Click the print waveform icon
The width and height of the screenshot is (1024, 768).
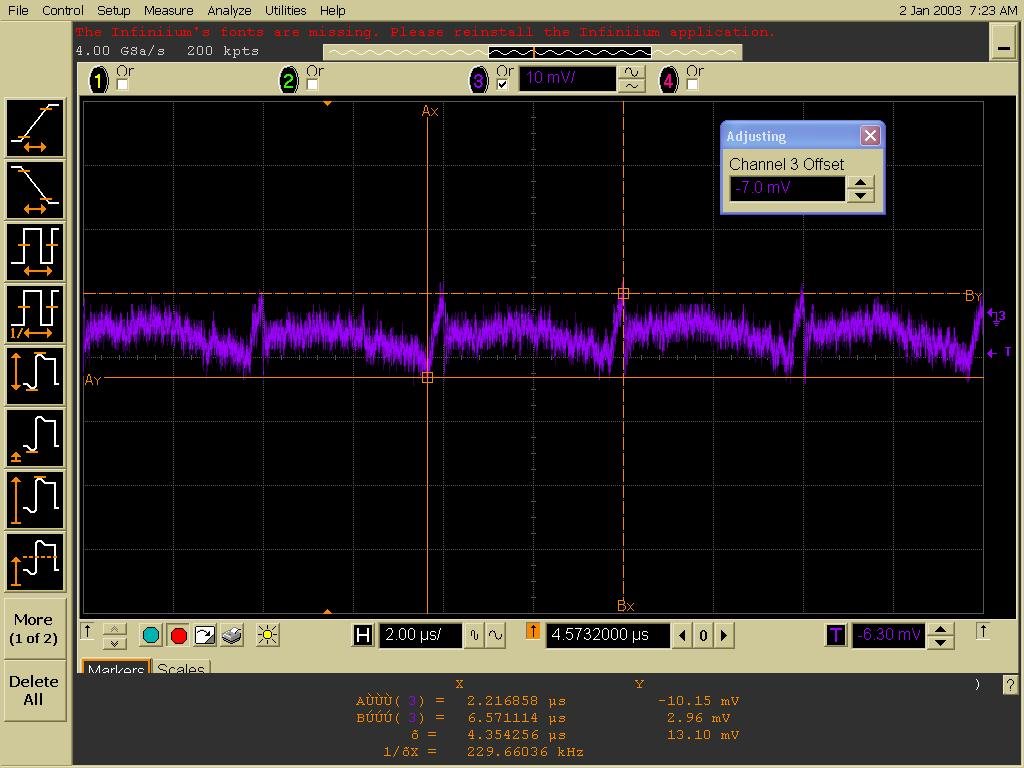(x=232, y=634)
